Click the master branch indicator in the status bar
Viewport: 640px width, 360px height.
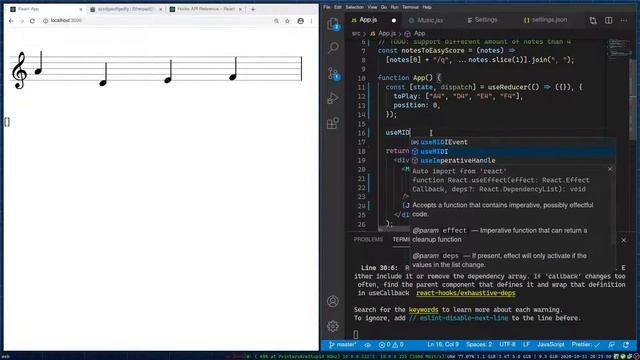pyautogui.click(x=342, y=345)
